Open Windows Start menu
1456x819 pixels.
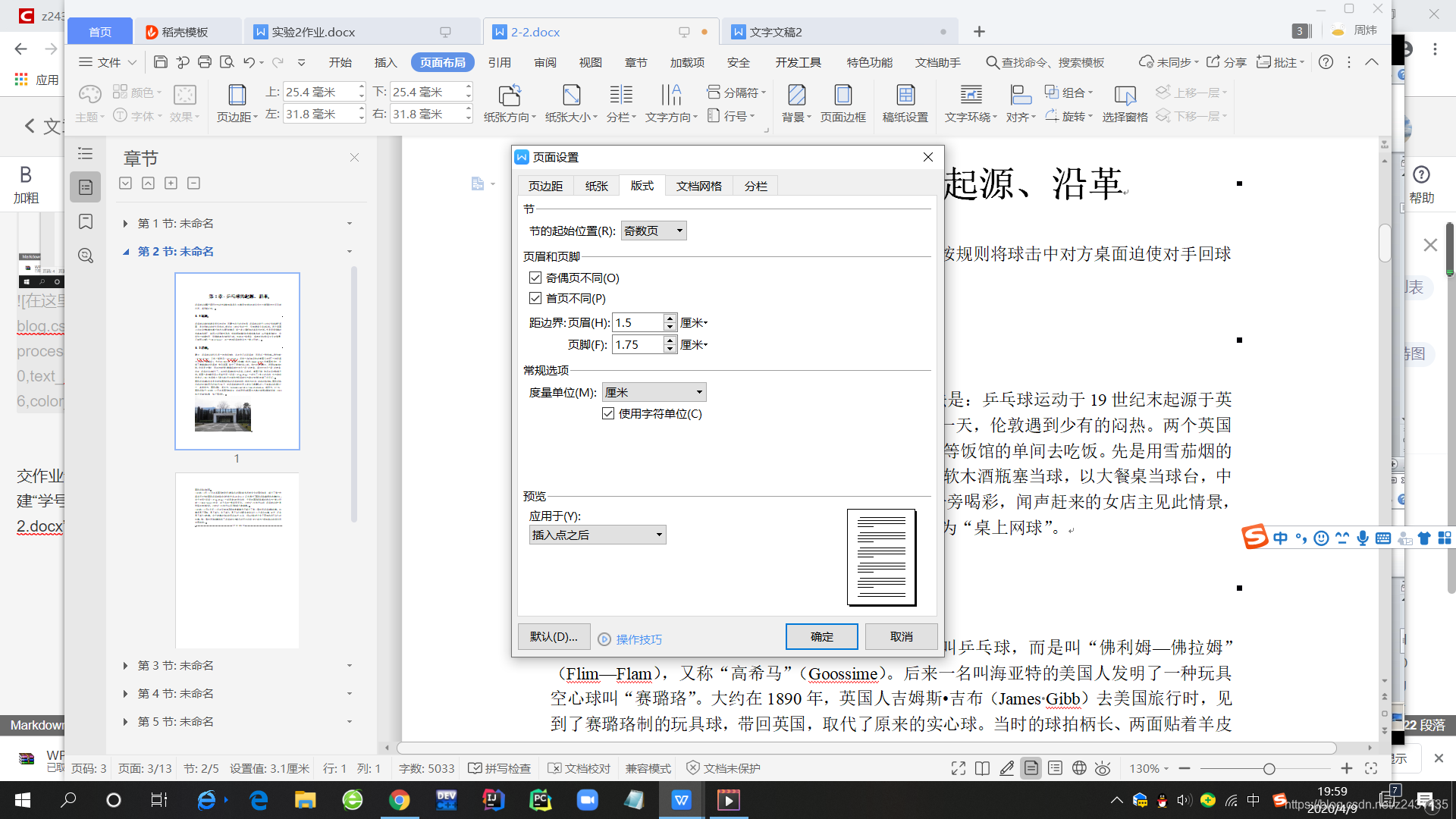23,800
